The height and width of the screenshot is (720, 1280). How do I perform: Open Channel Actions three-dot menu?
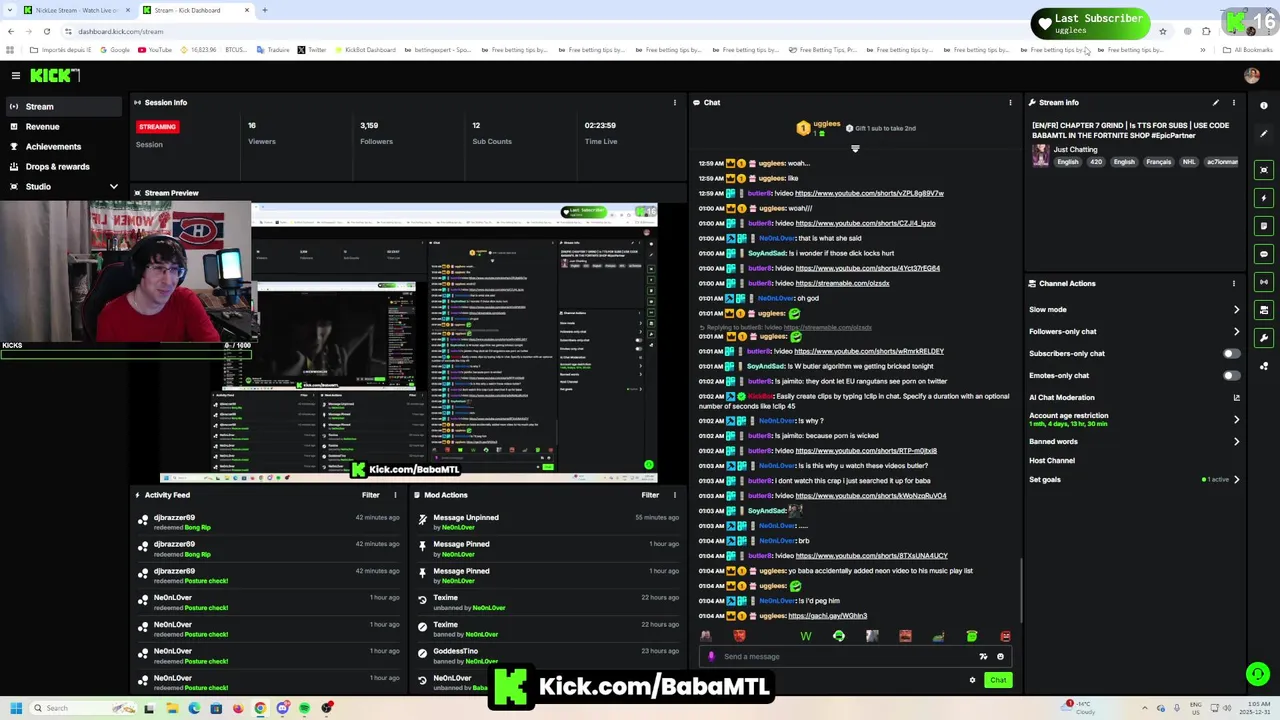click(x=1233, y=283)
